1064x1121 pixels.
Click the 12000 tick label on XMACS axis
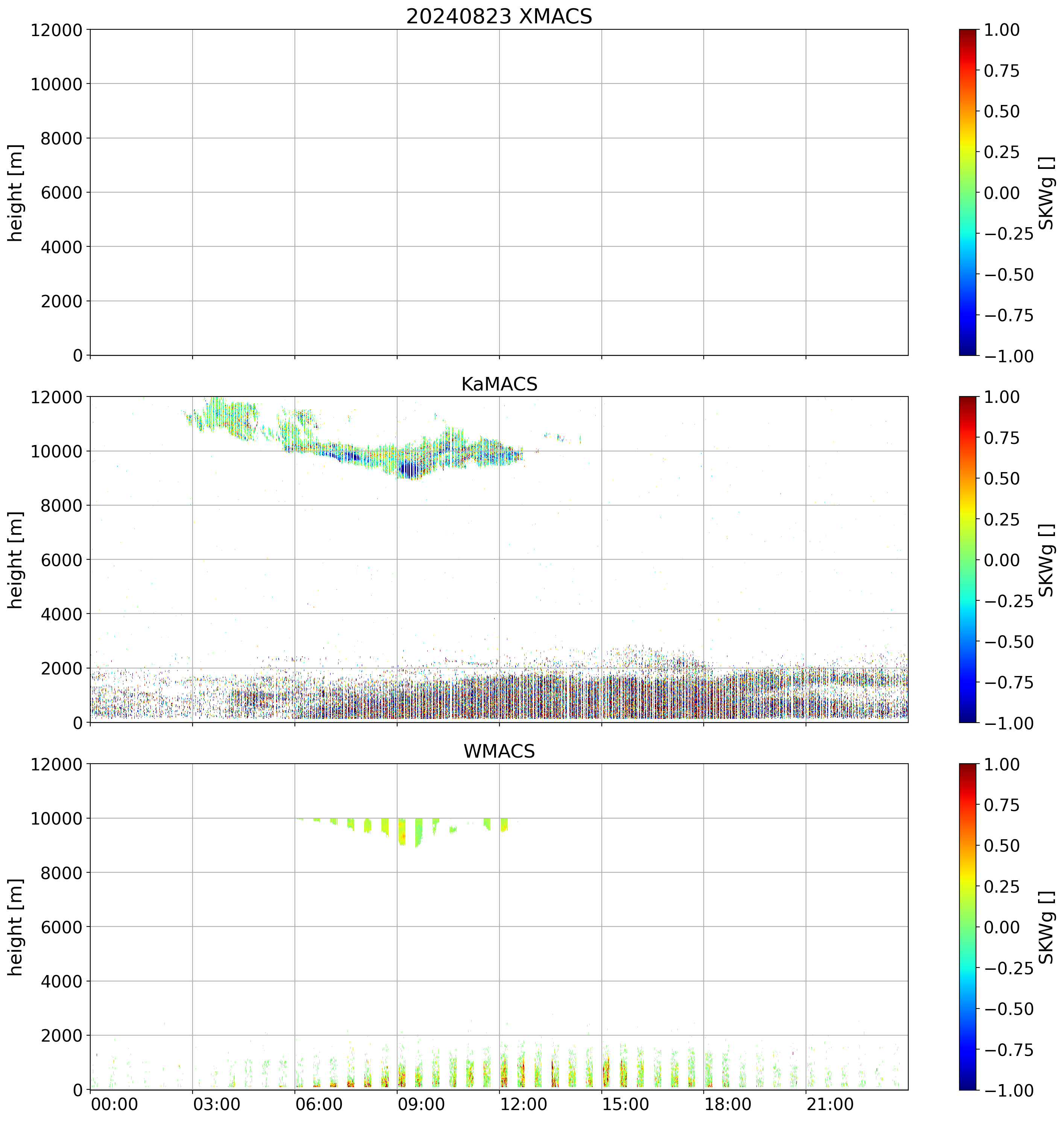click(x=56, y=29)
